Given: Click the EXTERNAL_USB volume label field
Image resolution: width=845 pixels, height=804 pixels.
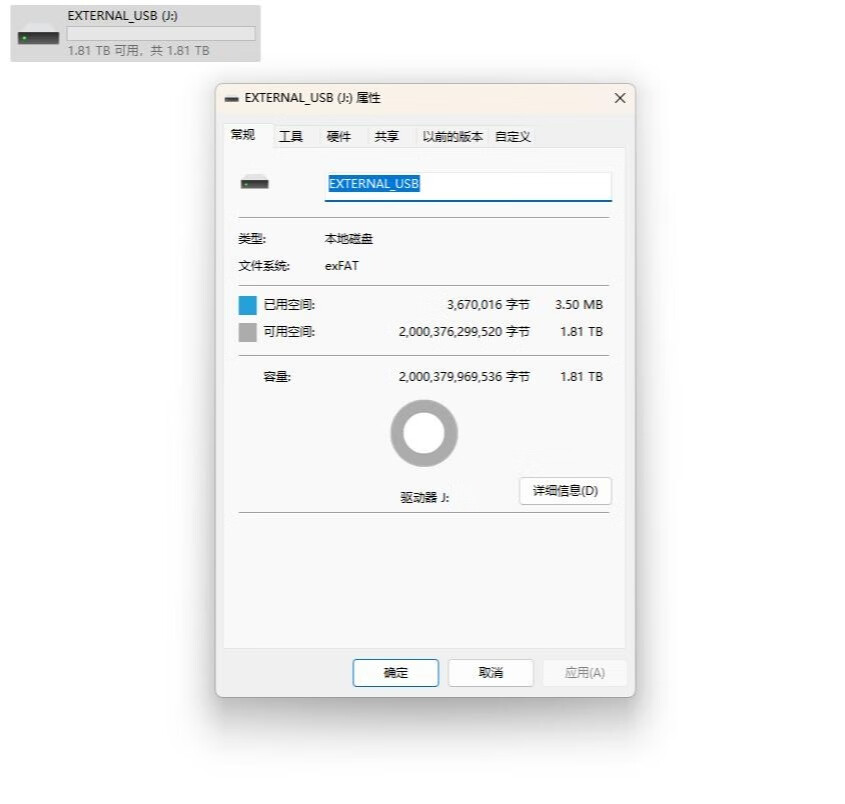Looking at the screenshot, I should click(468, 186).
